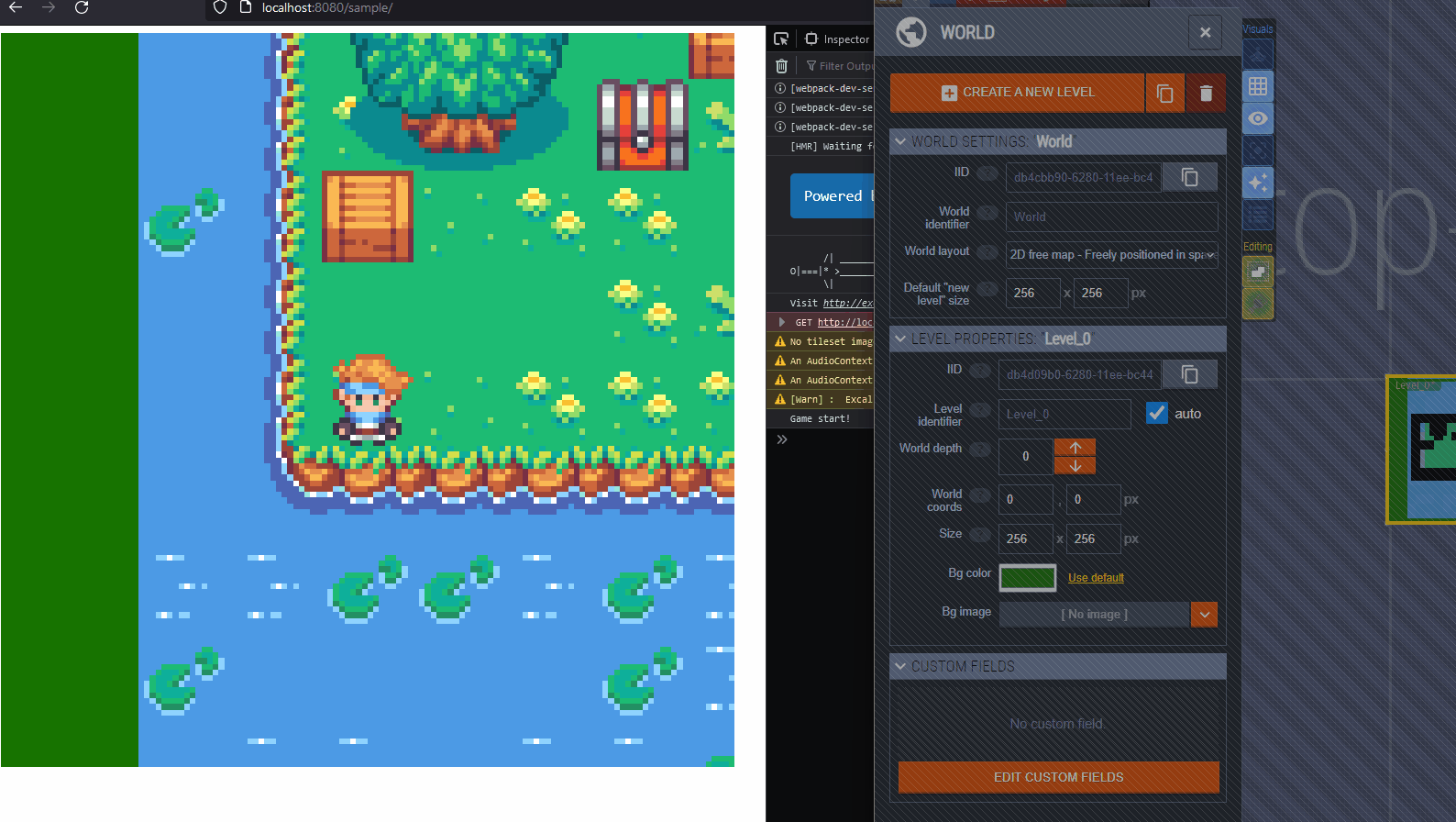This screenshot has height=822, width=1456.
Task: Copy the world IID to clipboard
Action: point(1189,177)
